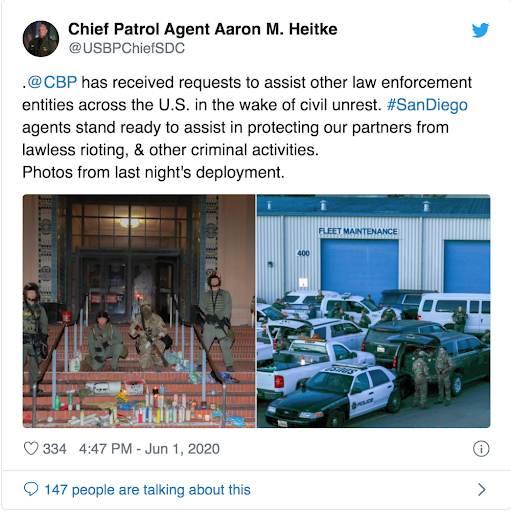Click the FLEET MAINTENANCE sign in photo
Screen dimensions: 511x512
(x=358, y=231)
